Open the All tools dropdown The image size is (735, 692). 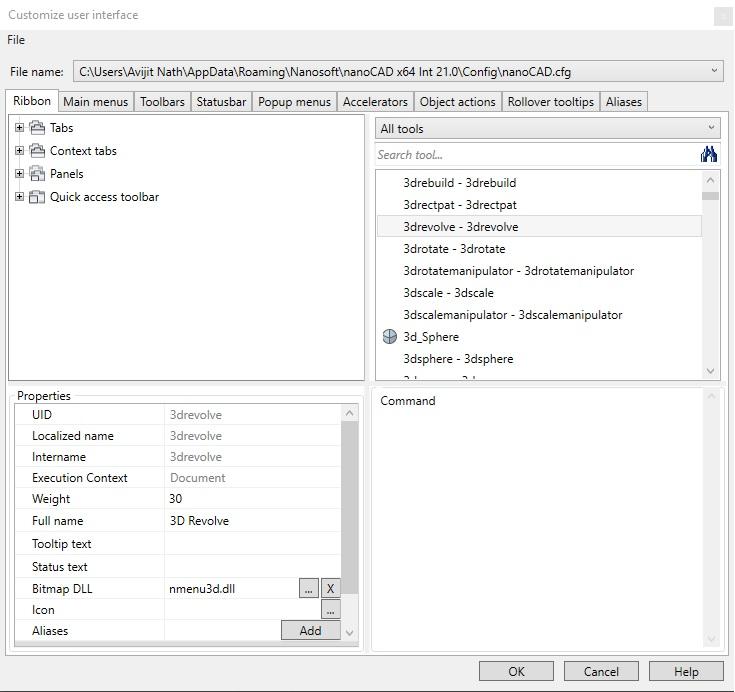[548, 129]
